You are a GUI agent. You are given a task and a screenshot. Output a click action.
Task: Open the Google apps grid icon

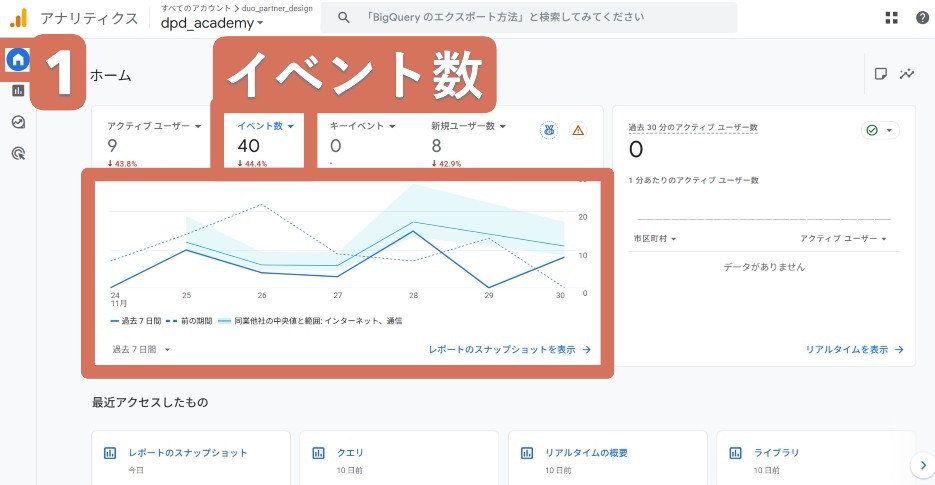click(x=891, y=18)
